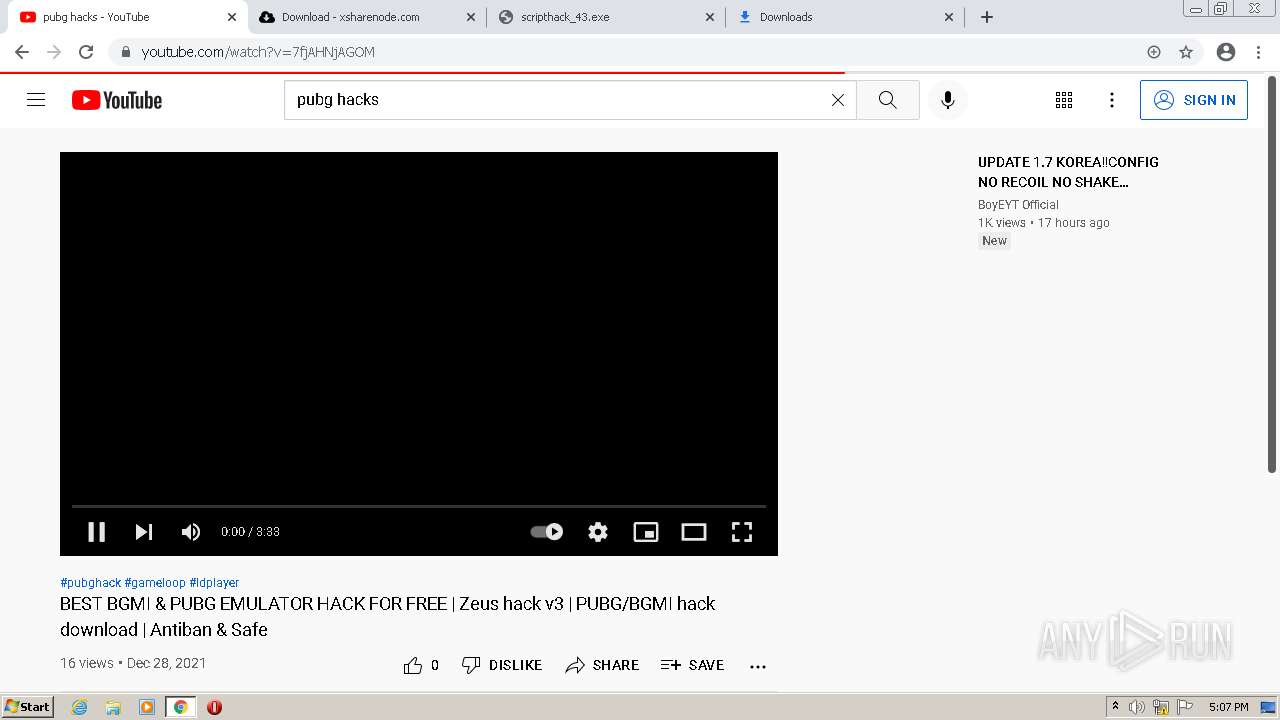The image size is (1280, 720).
Task: Pause the video
Action: [97, 532]
